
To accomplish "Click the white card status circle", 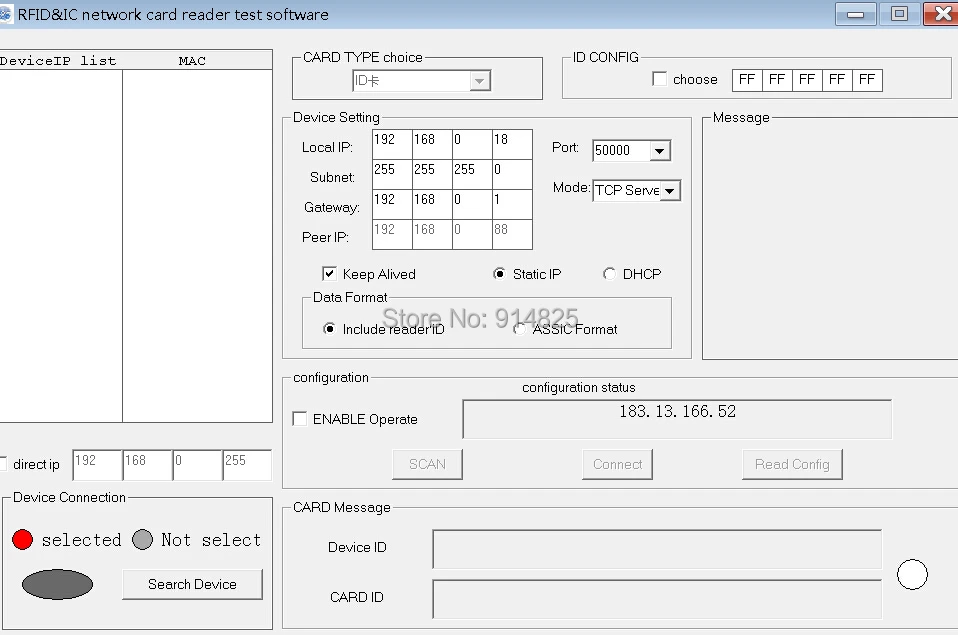I will pos(912,574).
